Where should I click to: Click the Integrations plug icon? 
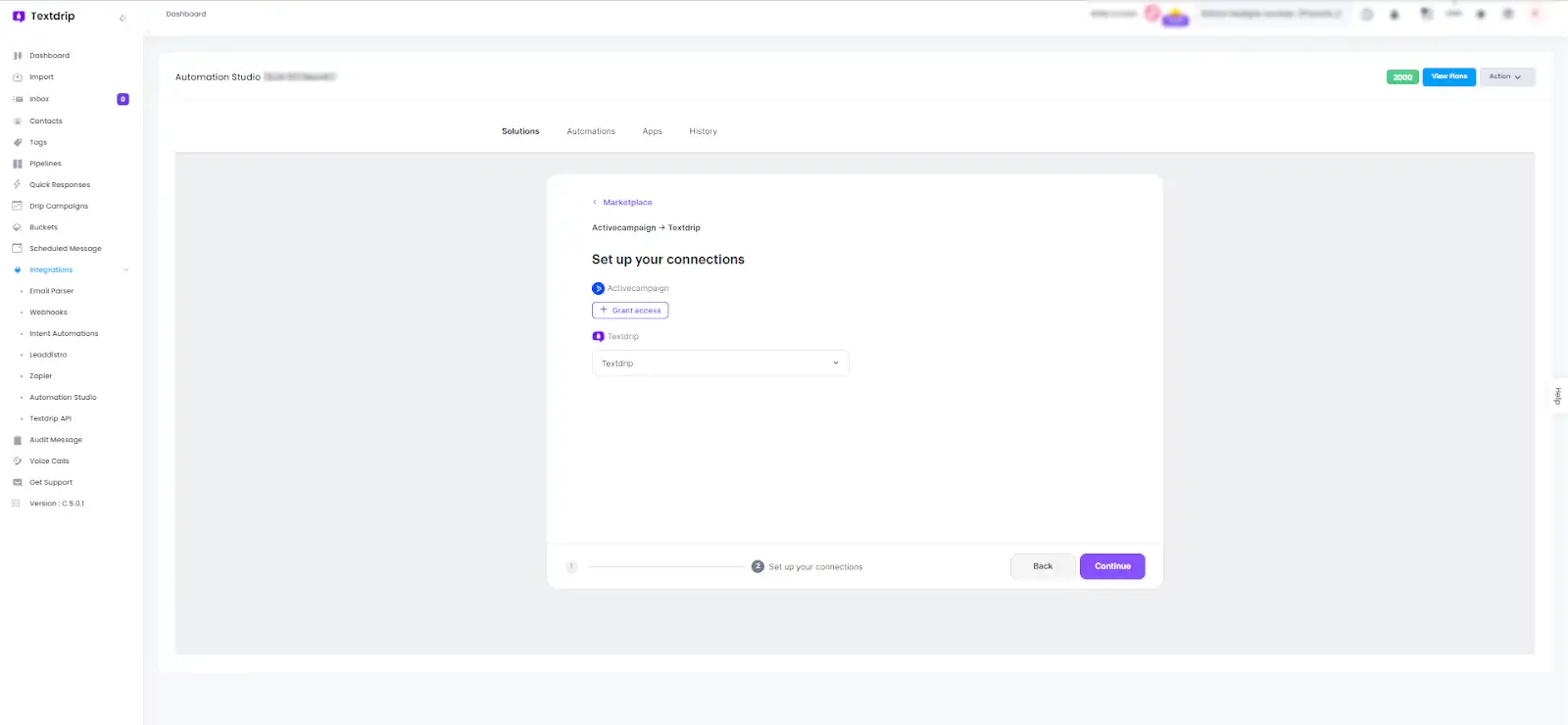[18, 269]
